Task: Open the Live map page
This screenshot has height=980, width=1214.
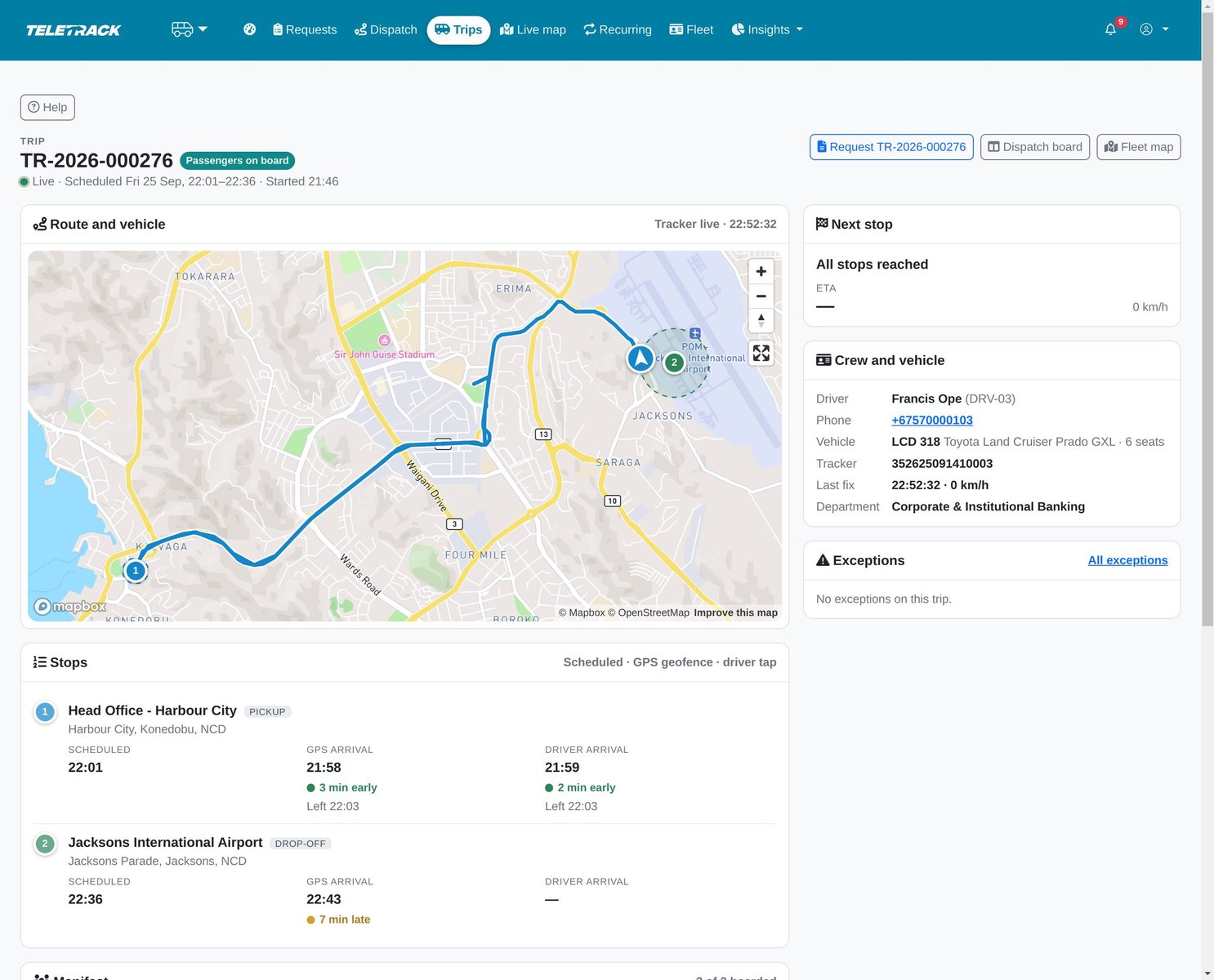Action: pos(533,29)
